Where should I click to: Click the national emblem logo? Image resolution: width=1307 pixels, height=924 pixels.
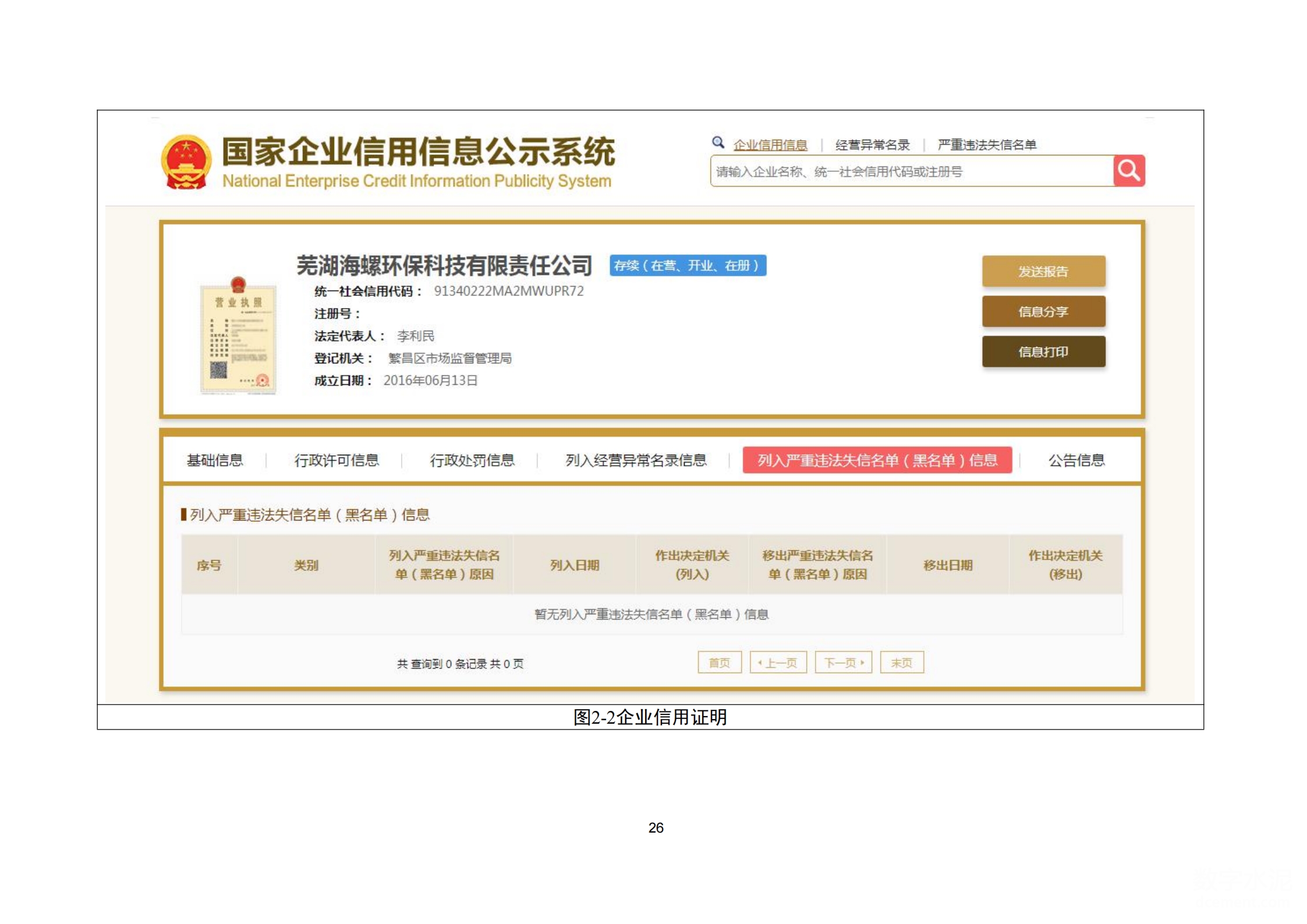coord(186,162)
